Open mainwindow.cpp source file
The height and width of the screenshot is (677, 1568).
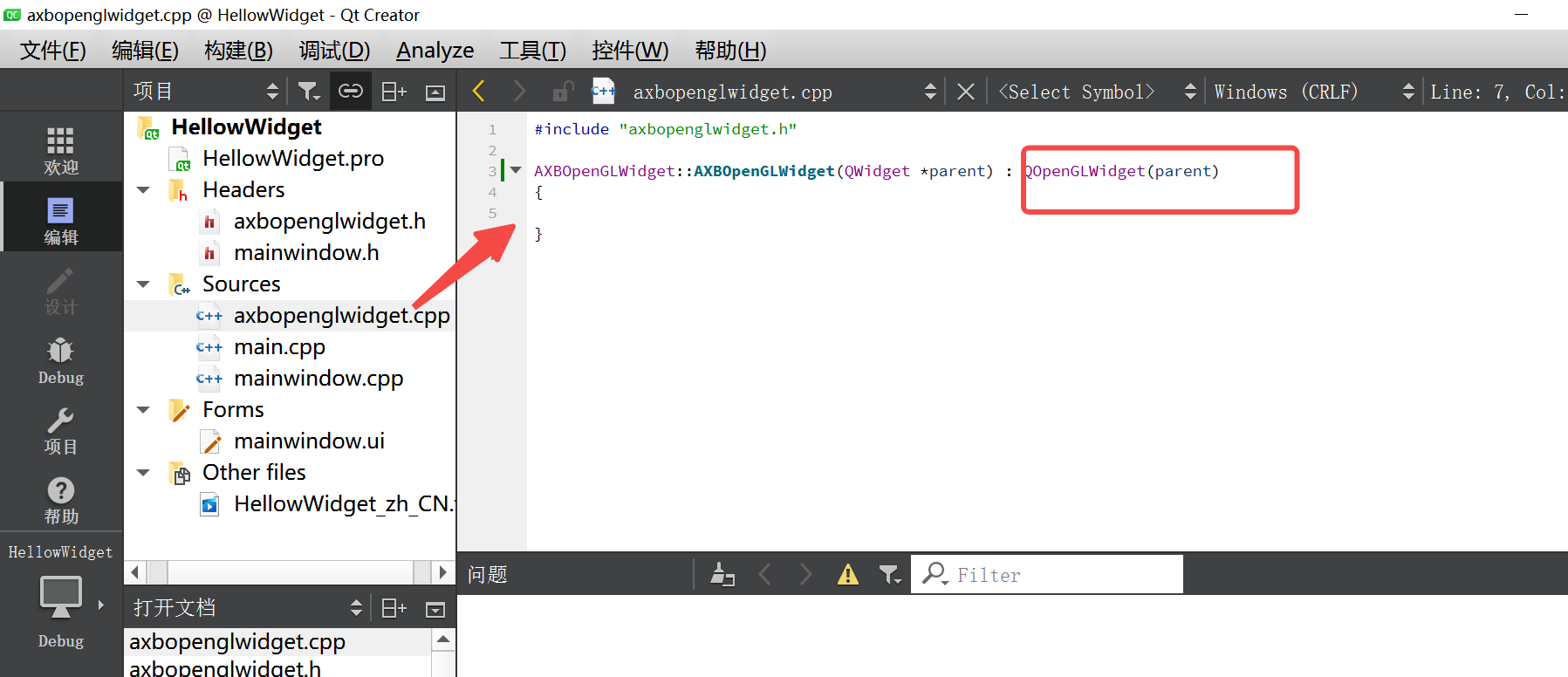(318, 379)
